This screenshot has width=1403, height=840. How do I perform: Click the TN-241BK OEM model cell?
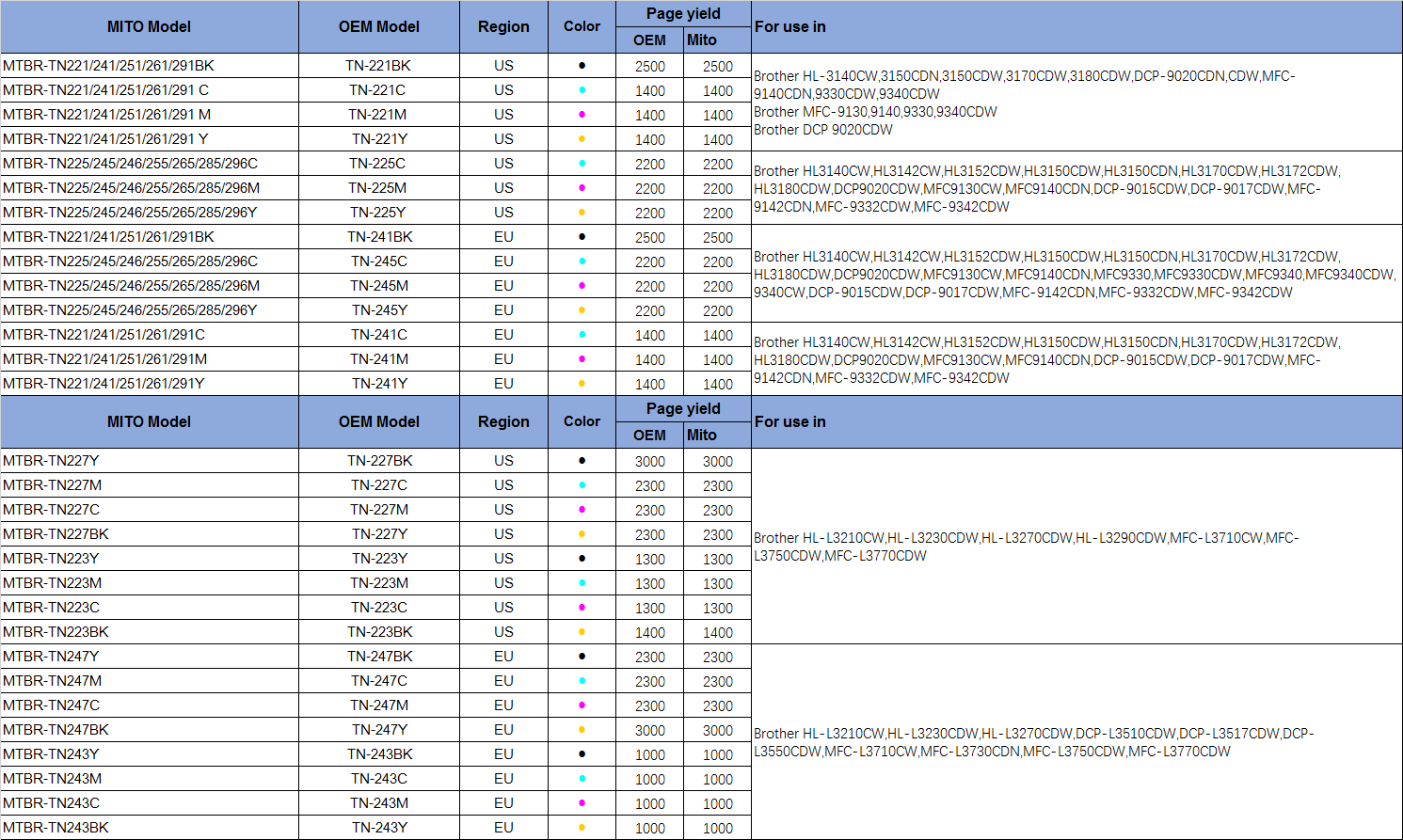pyautogui.click(x=378, y=237)
